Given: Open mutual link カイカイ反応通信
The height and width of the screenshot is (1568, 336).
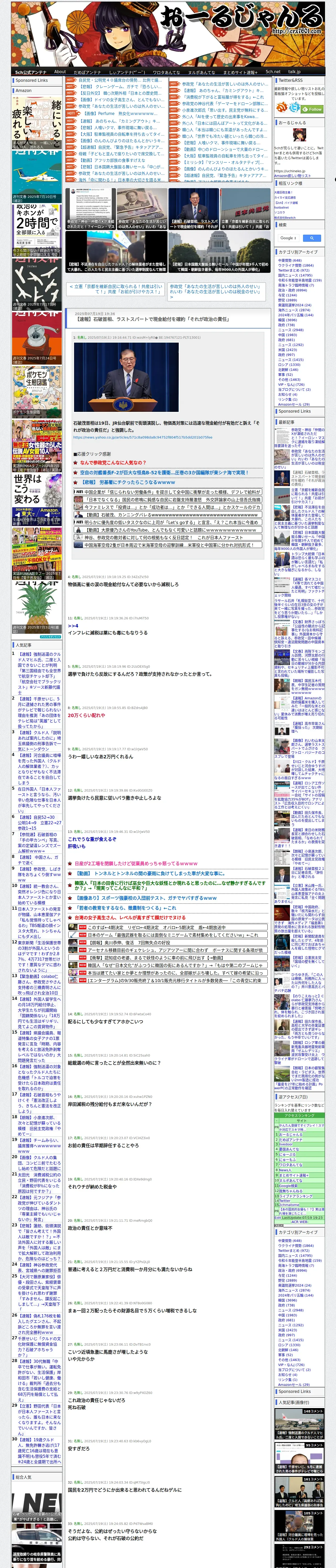Looking at the screenshot, I should (x=285, y=197).
